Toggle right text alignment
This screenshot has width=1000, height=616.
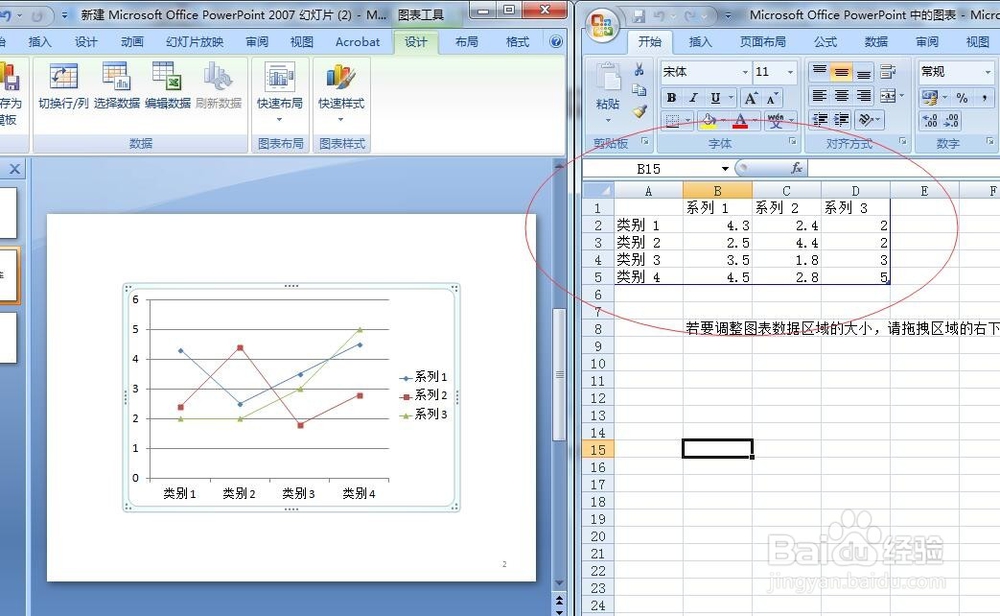(864, 96)
